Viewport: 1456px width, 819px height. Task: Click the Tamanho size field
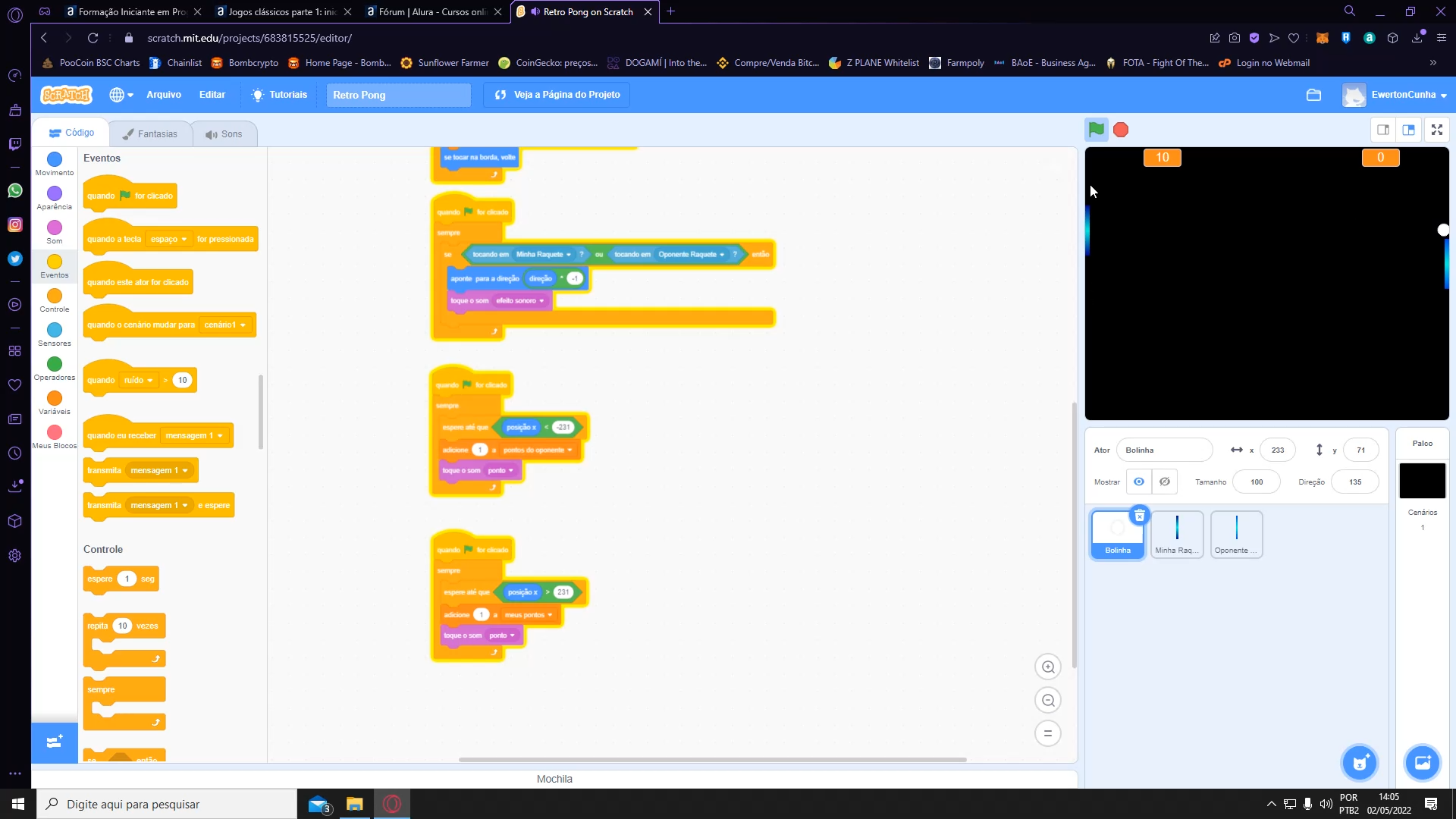1257,482
